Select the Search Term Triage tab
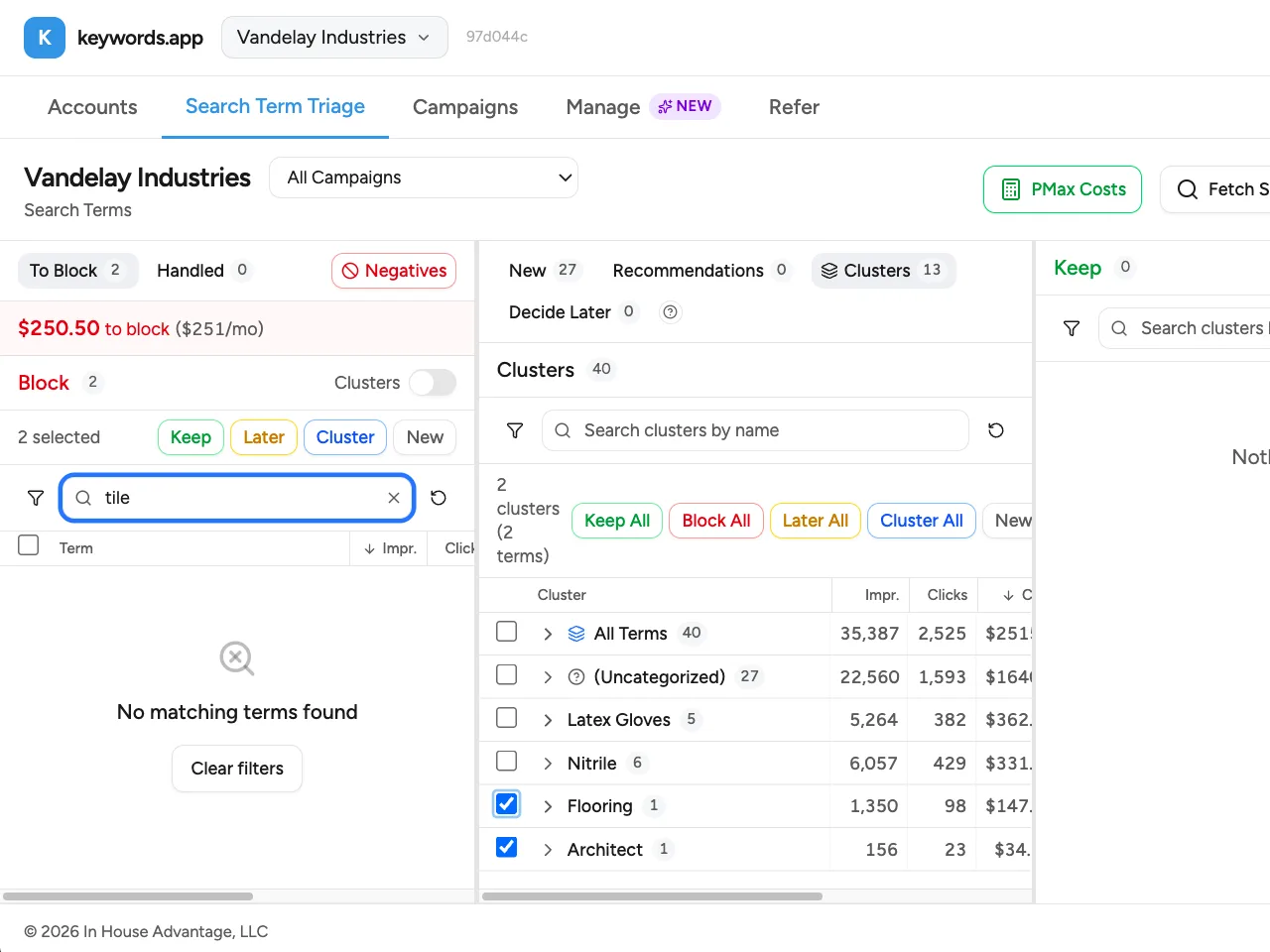Viewport: 1270px width, 952px height. pos(275,106)
